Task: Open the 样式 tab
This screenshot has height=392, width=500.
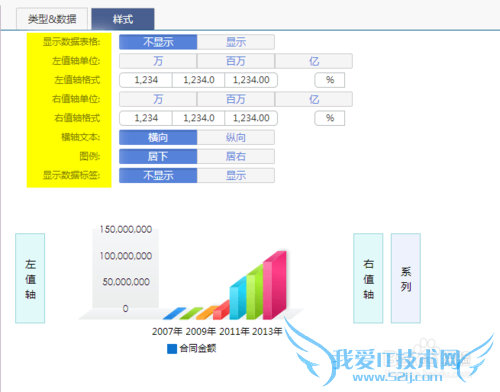Action: 123,19
